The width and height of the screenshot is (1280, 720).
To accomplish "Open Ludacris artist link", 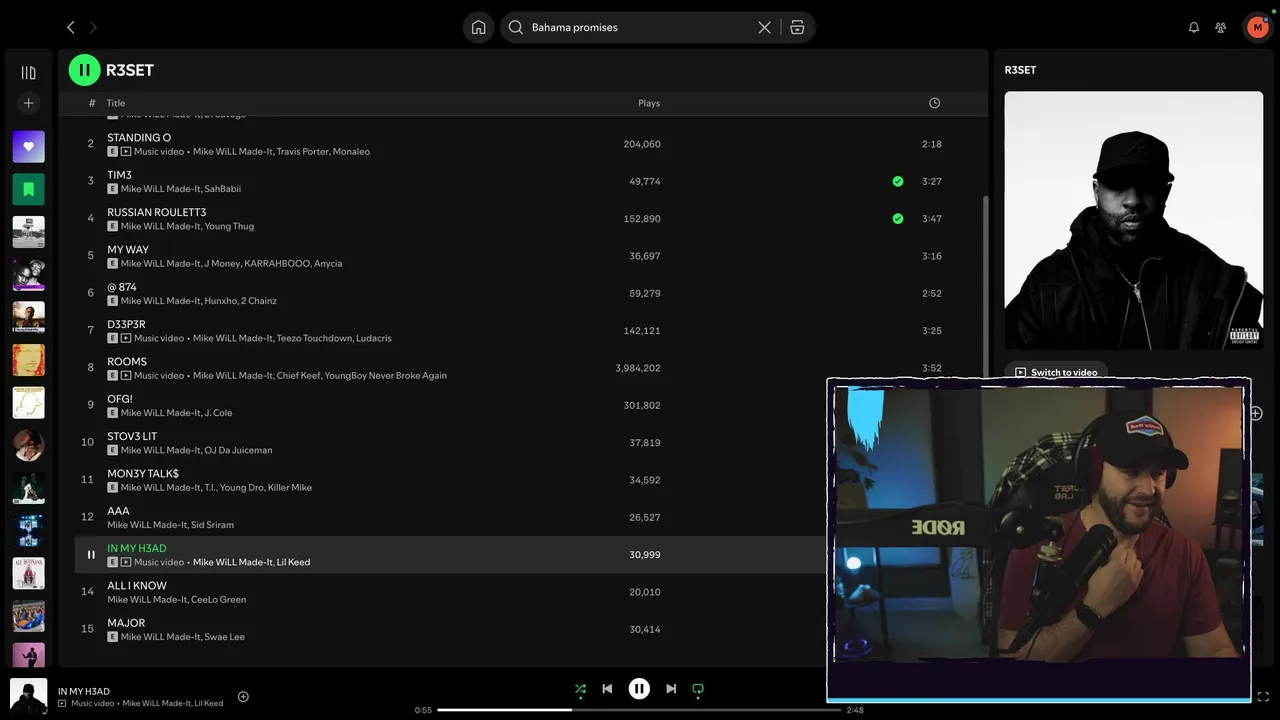I will coord(373,338).
